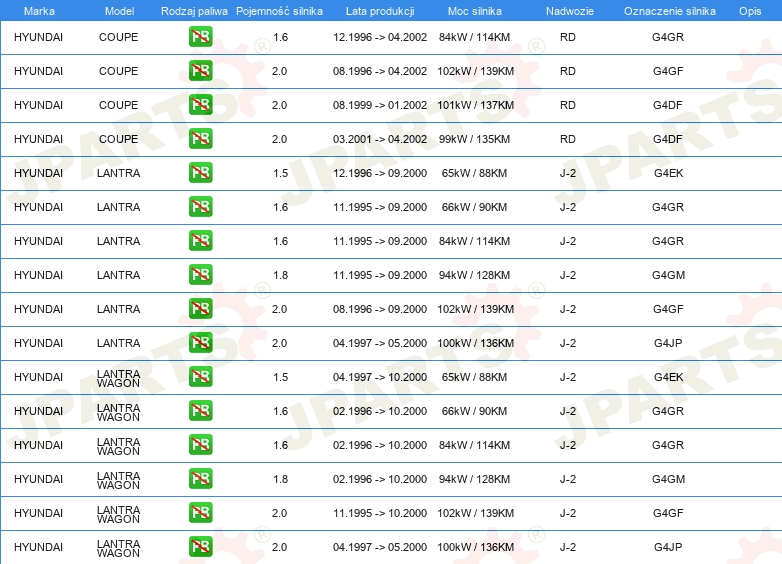Click the G4GR engine code in the COUPE row

point(668,37)
